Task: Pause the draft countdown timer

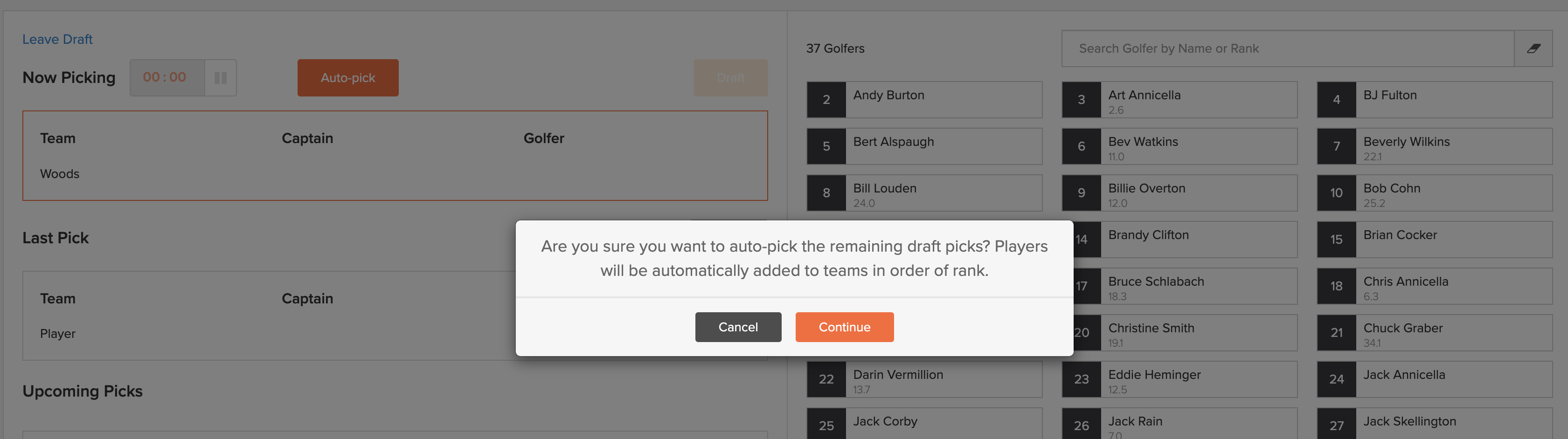Action: 220,78
